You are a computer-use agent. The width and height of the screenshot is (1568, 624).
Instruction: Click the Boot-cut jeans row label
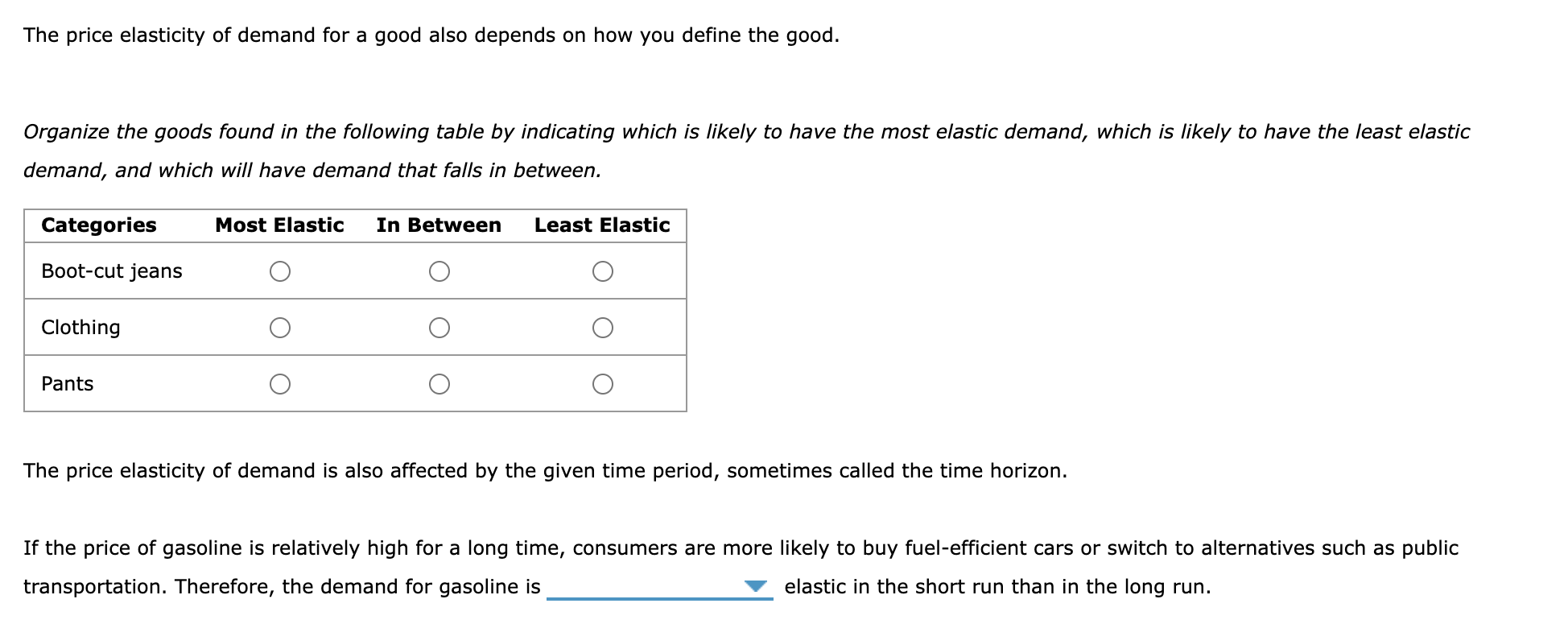click(x=112, y=271)
